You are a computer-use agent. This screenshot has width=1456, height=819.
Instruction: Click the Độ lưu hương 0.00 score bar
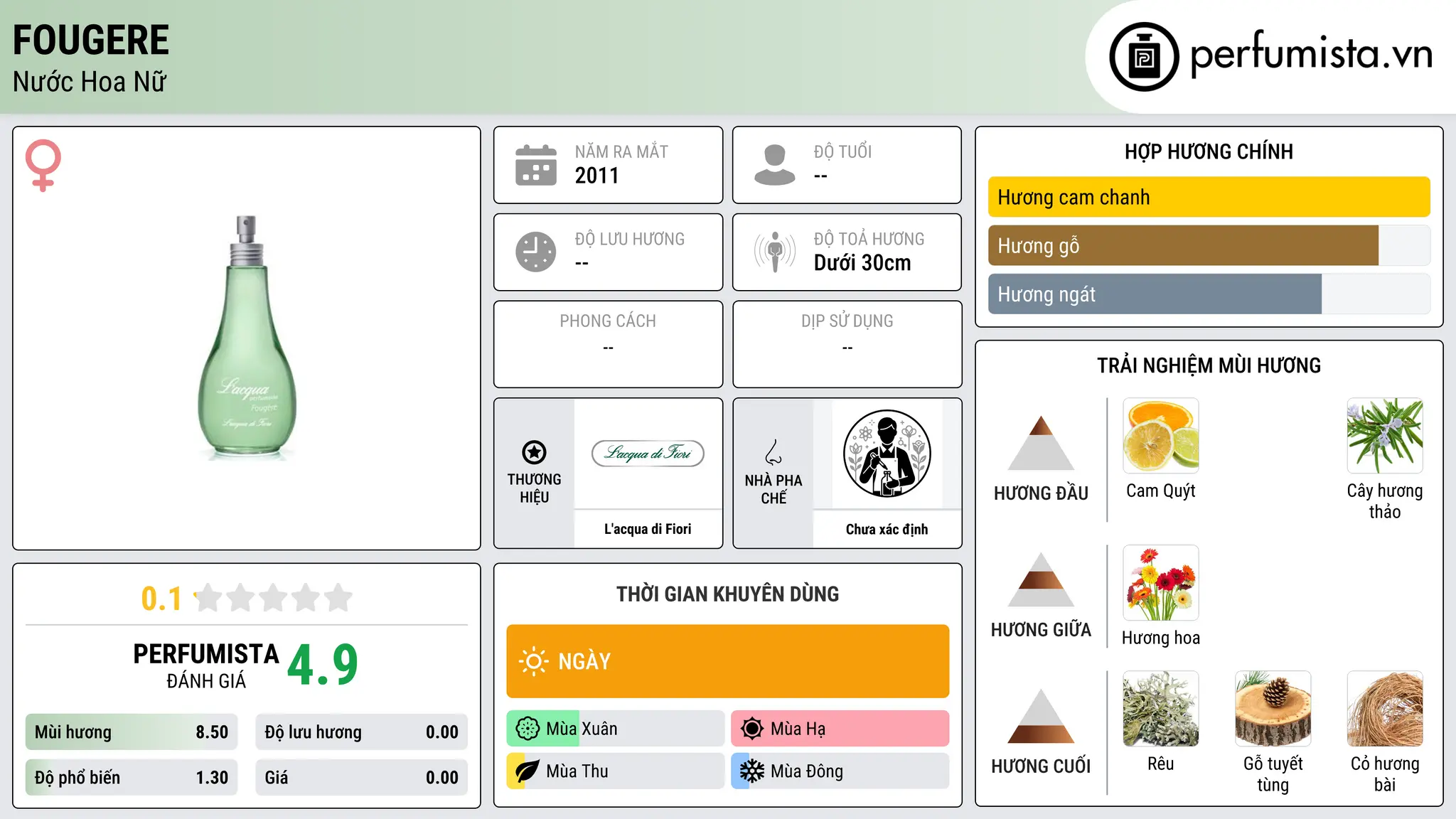point(361,732)
